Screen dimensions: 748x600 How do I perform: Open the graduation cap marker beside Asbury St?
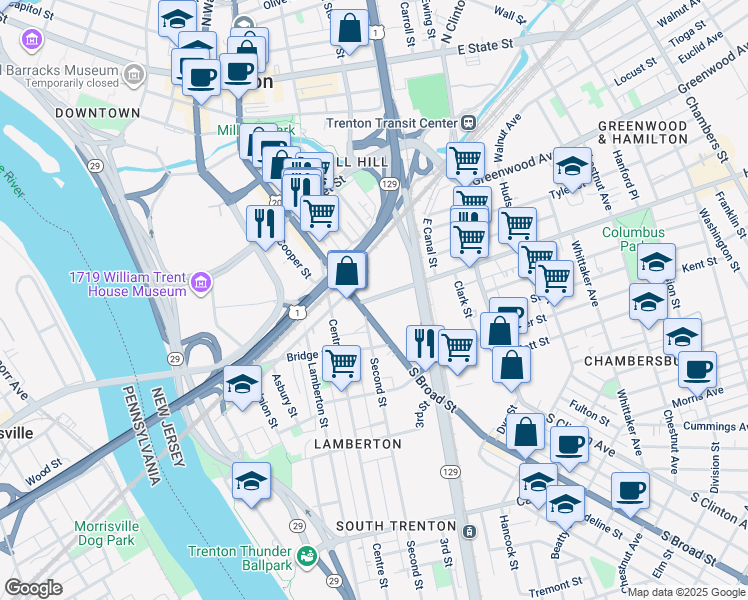[242, 388]
